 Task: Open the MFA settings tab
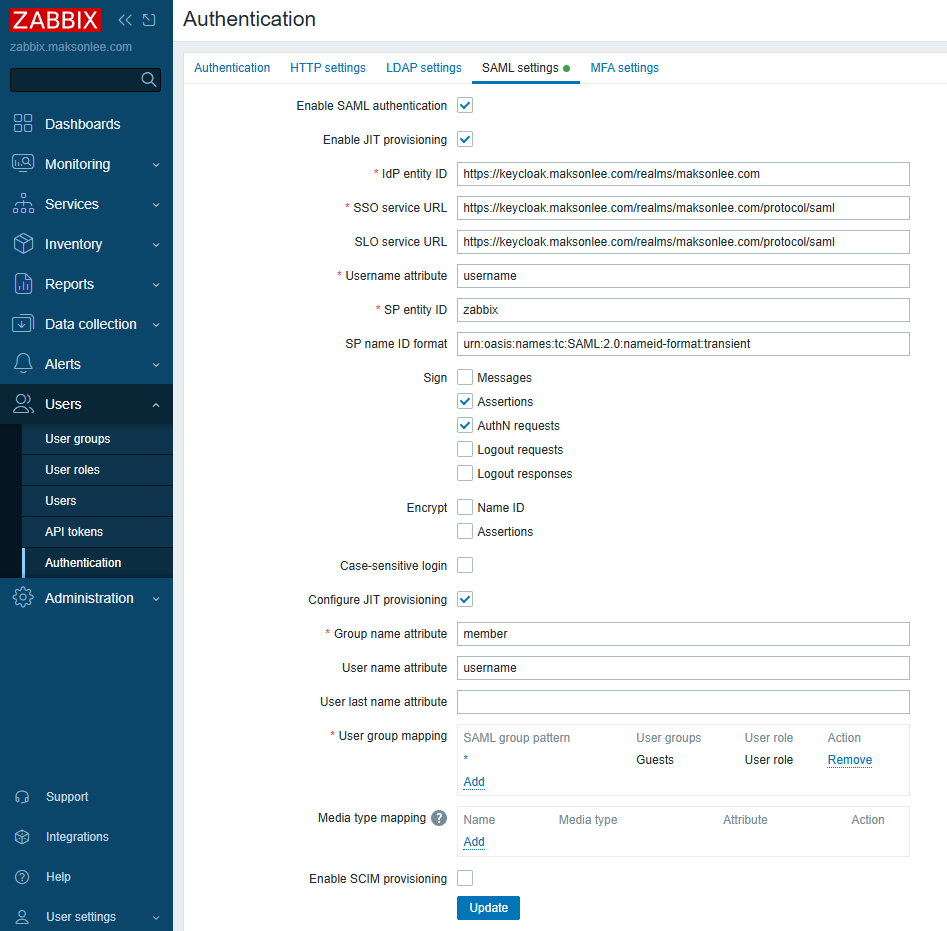(624, 68)
